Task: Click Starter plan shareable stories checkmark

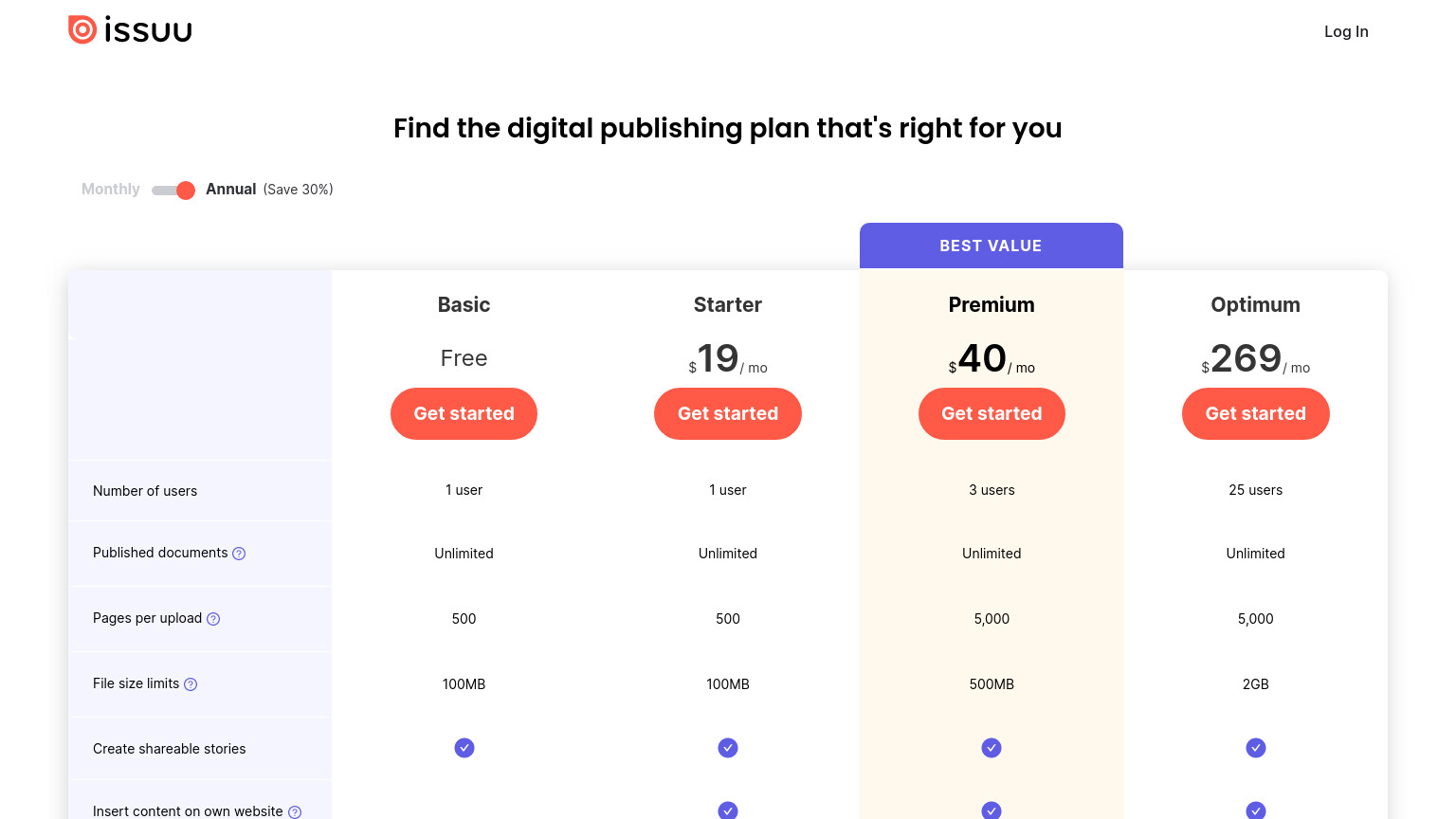Action: click(728, 748)
